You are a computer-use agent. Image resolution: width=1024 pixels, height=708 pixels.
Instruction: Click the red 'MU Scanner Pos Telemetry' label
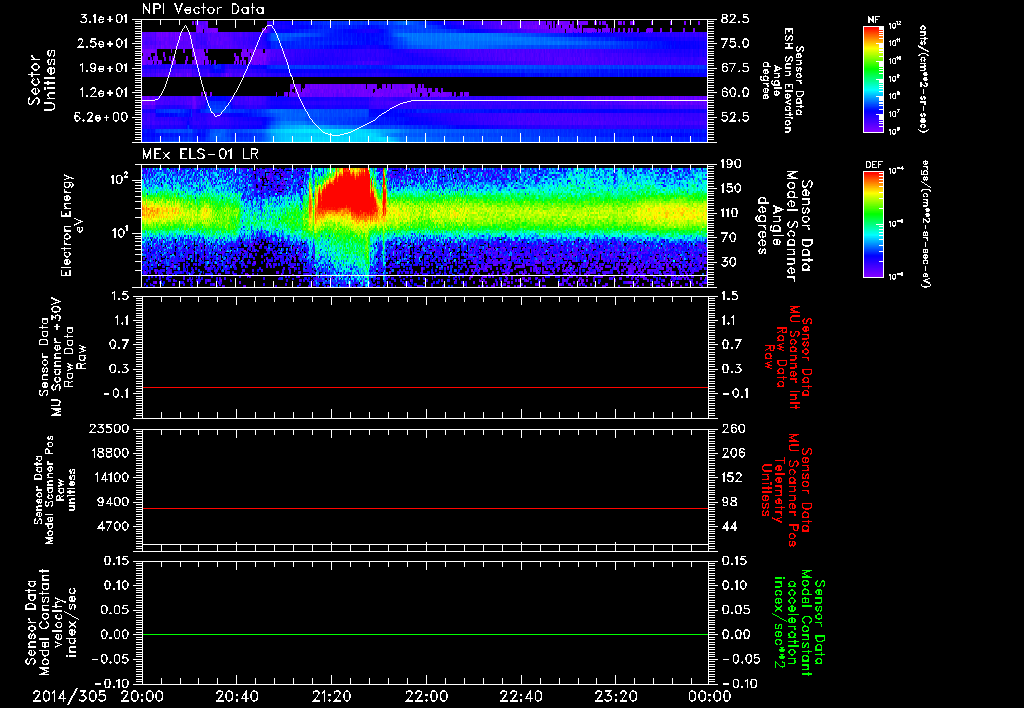[784, 490]
